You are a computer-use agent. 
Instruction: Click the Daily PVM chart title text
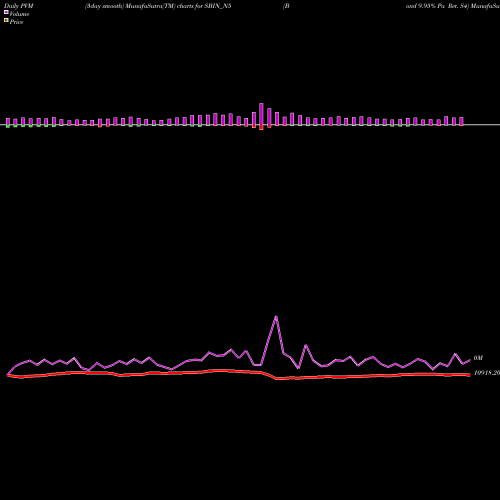click(19, 6)
